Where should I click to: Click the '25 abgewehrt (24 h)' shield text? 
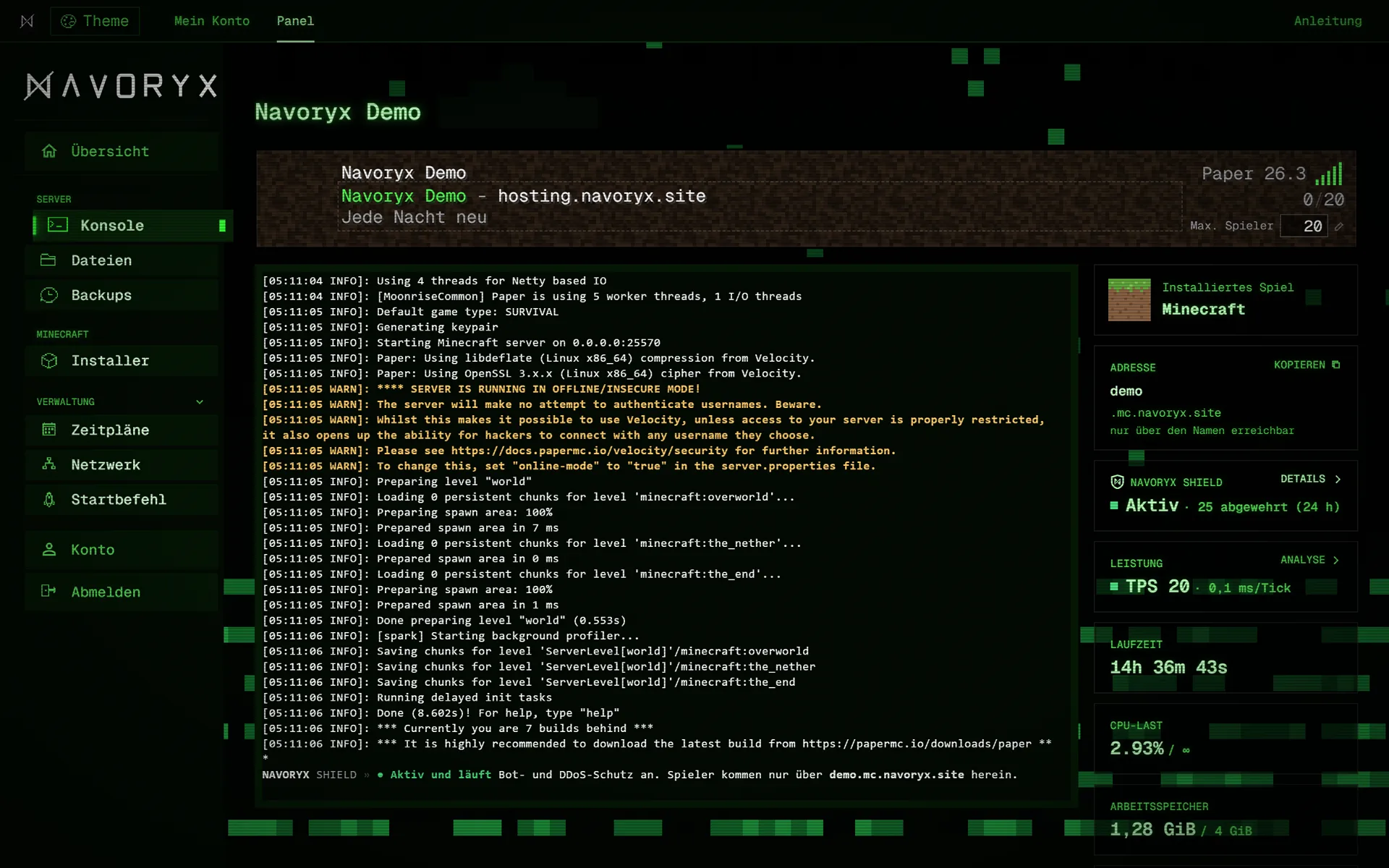click(1268, 507)
